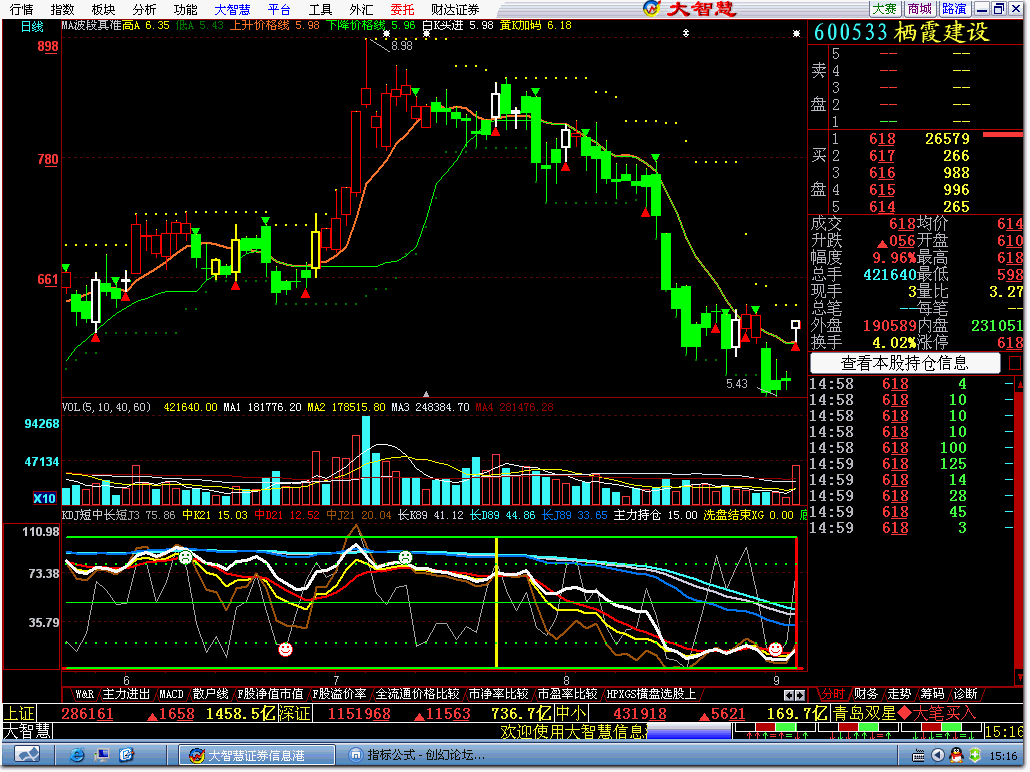Image resolution: width=1030 pixels, height=772 pixels.
Task: Click the third quick launch icon
Action: (x=127, y=755)
